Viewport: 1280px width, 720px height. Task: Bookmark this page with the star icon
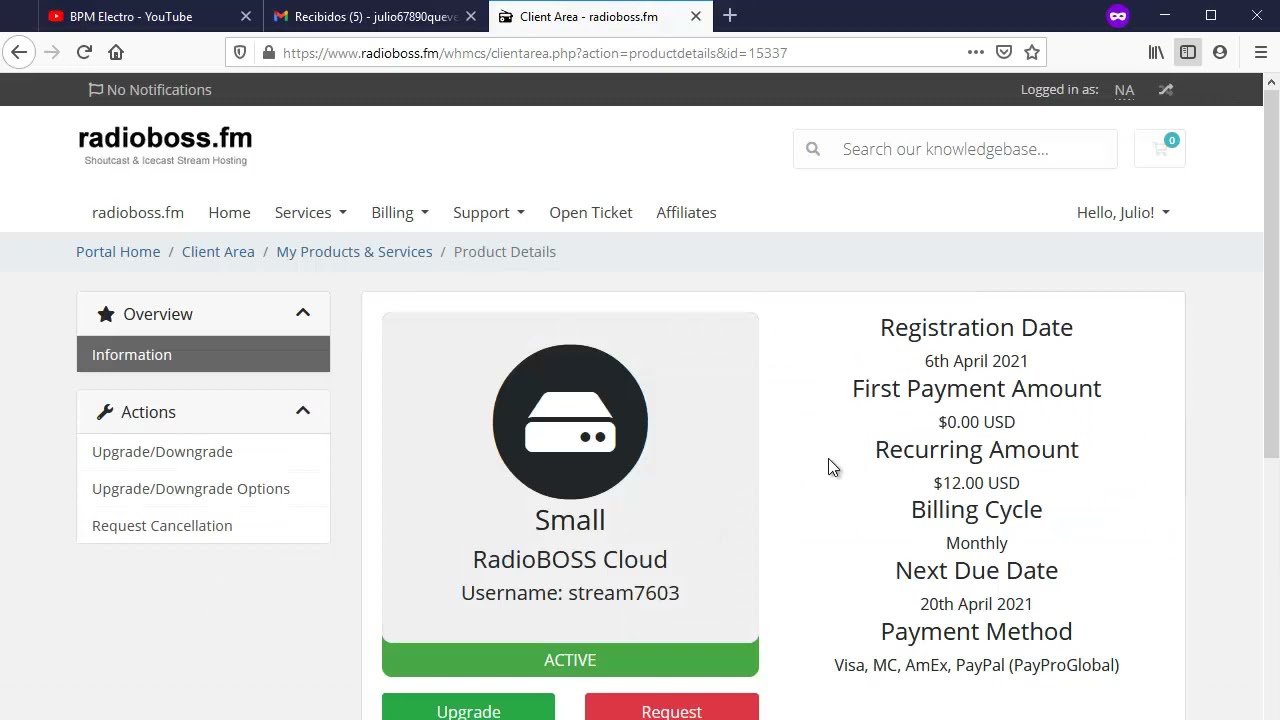(1032, 52)
